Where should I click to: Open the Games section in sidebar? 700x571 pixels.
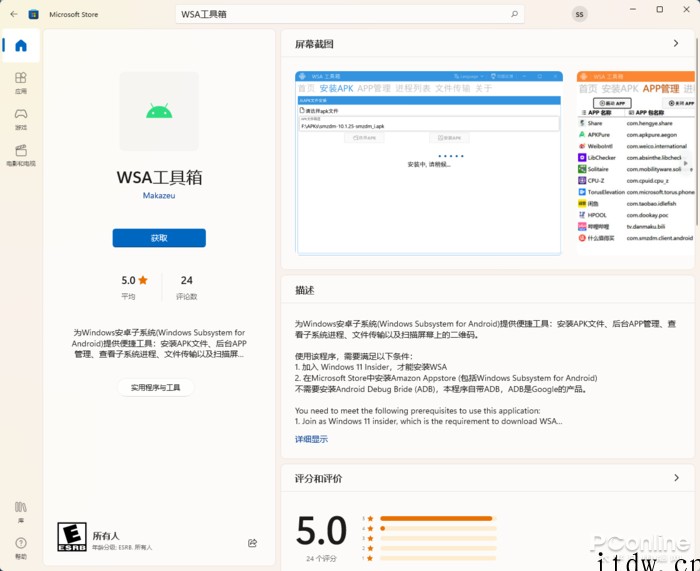pos(21,119)
